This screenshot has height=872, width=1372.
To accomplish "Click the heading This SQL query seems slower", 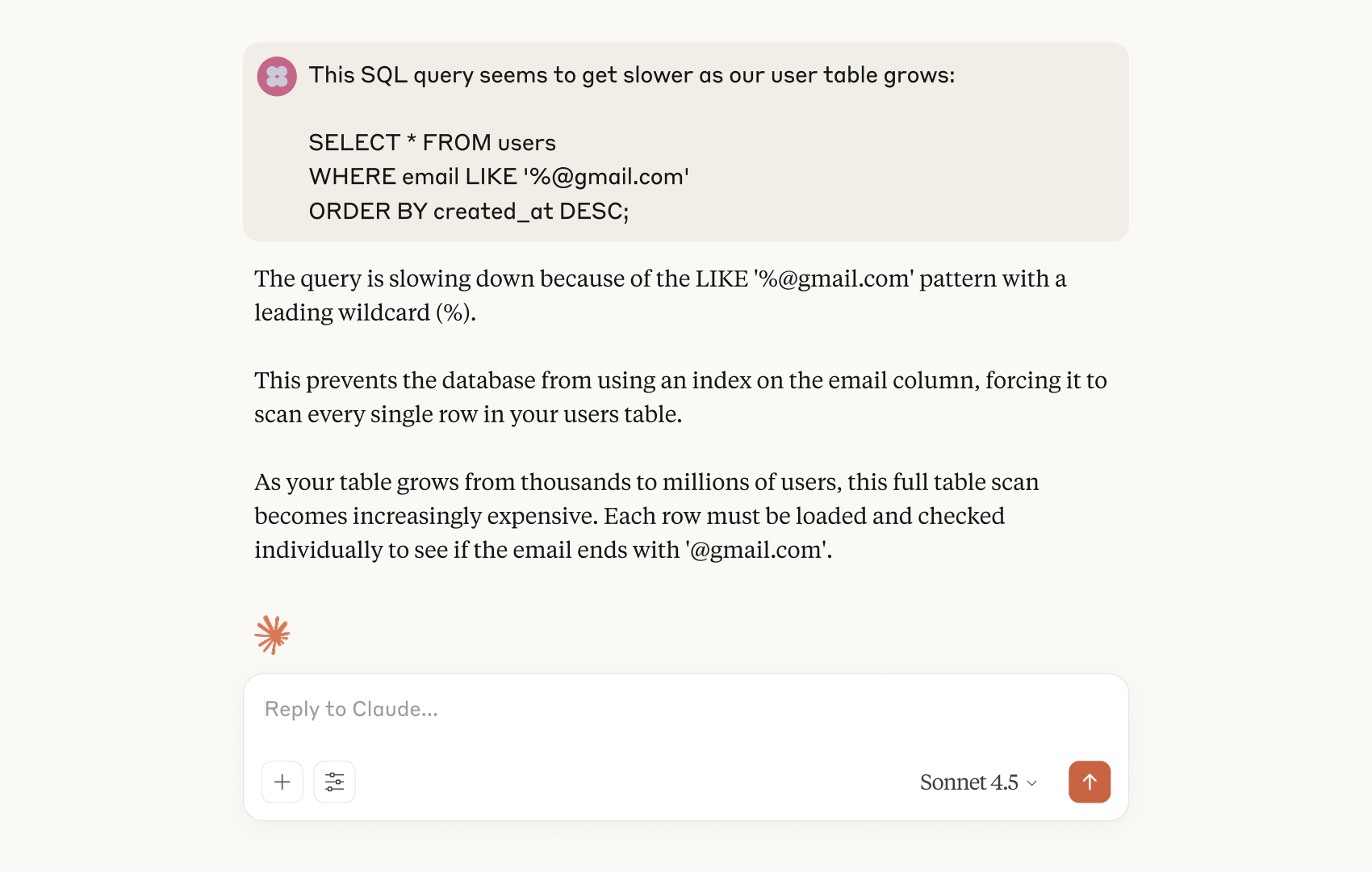I will click(x=632, y=75).
